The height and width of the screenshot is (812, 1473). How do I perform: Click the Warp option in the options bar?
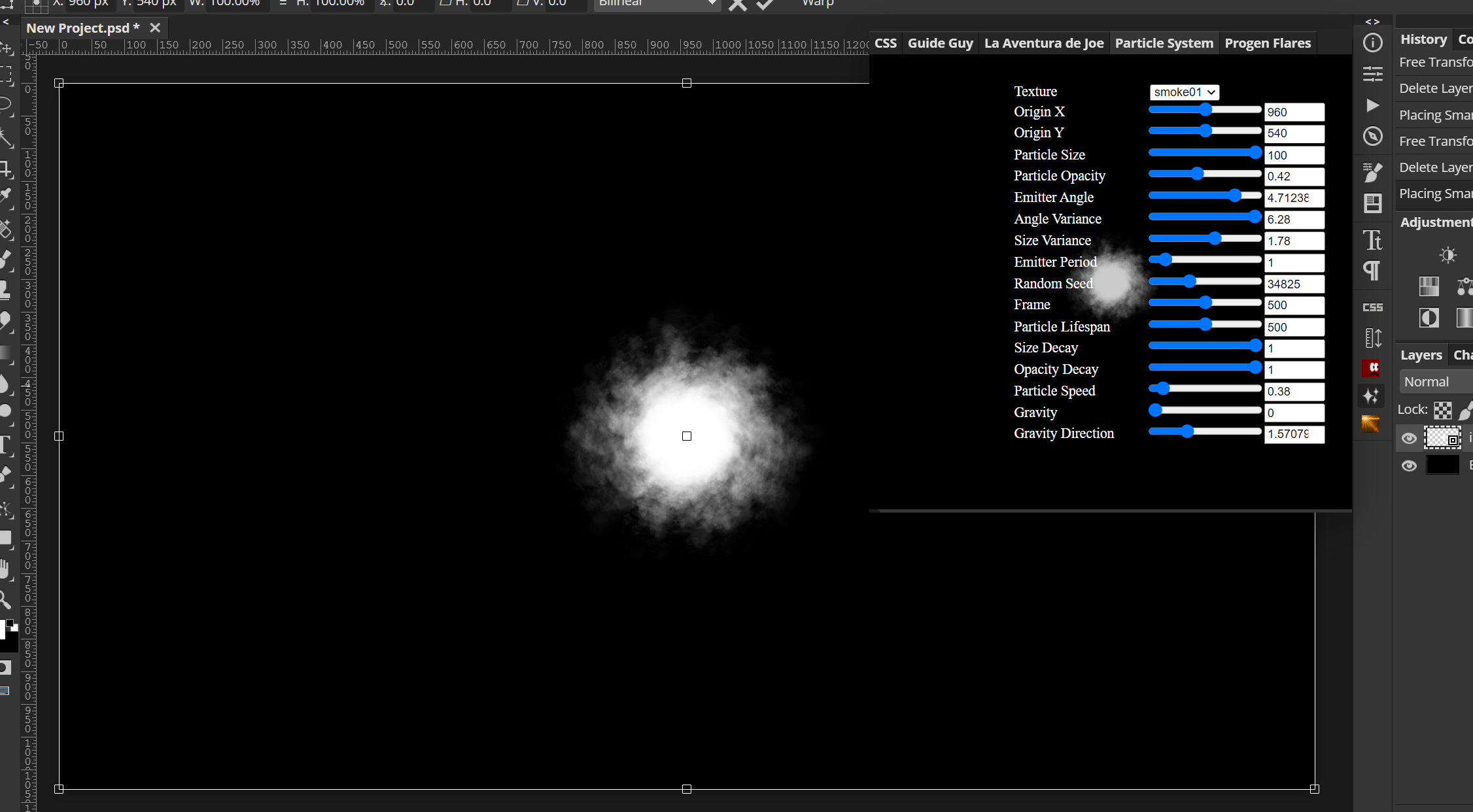point(818,3)
